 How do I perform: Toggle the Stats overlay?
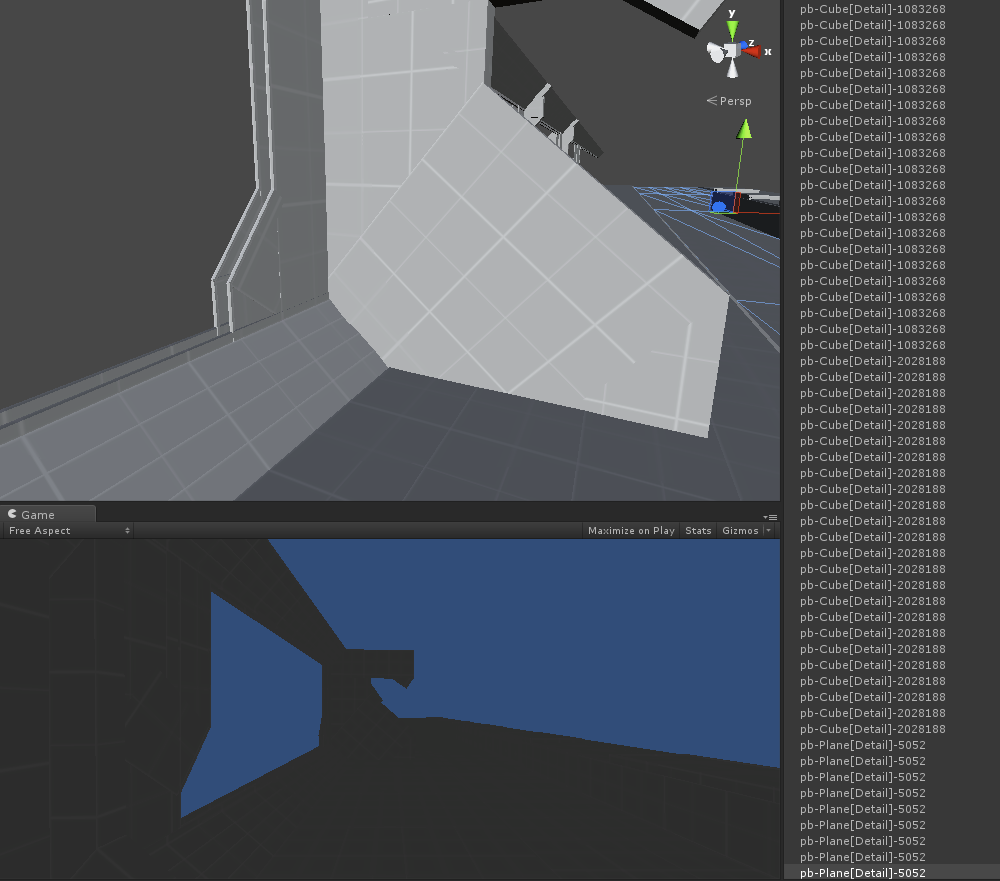pyautogui.click(x=698, y=531)
